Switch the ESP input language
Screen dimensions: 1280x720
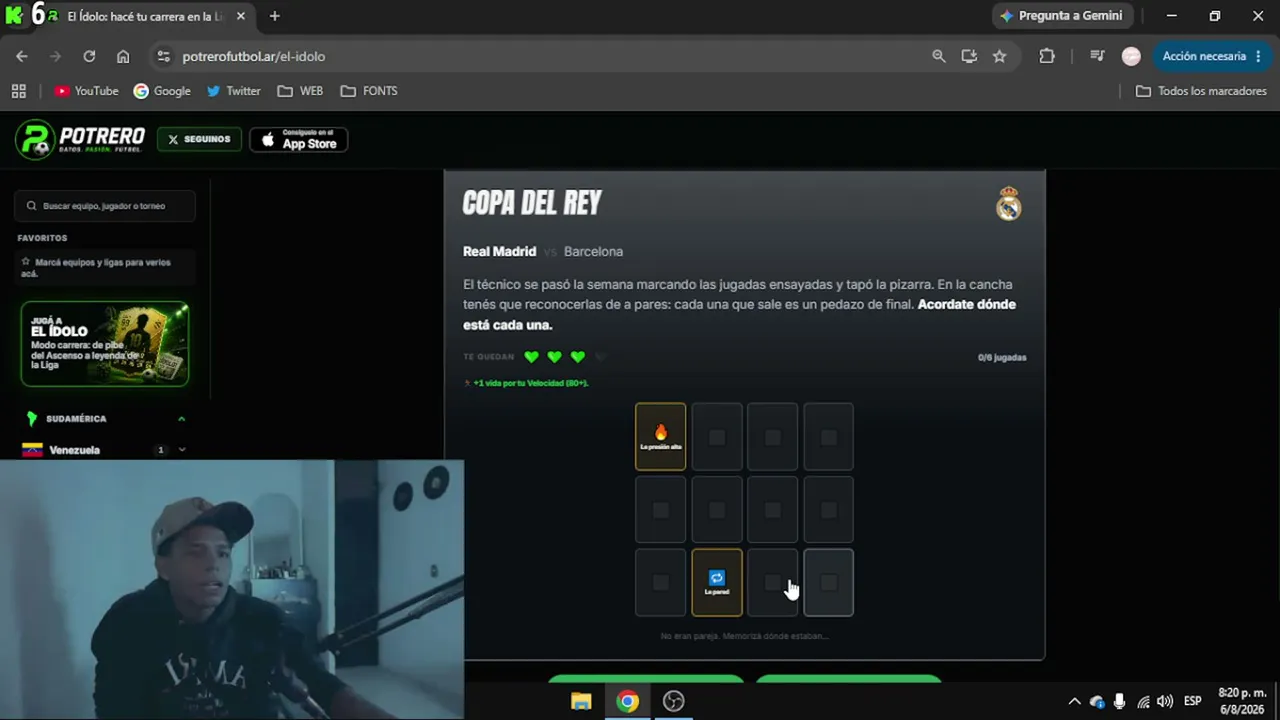click(1193, 701)
